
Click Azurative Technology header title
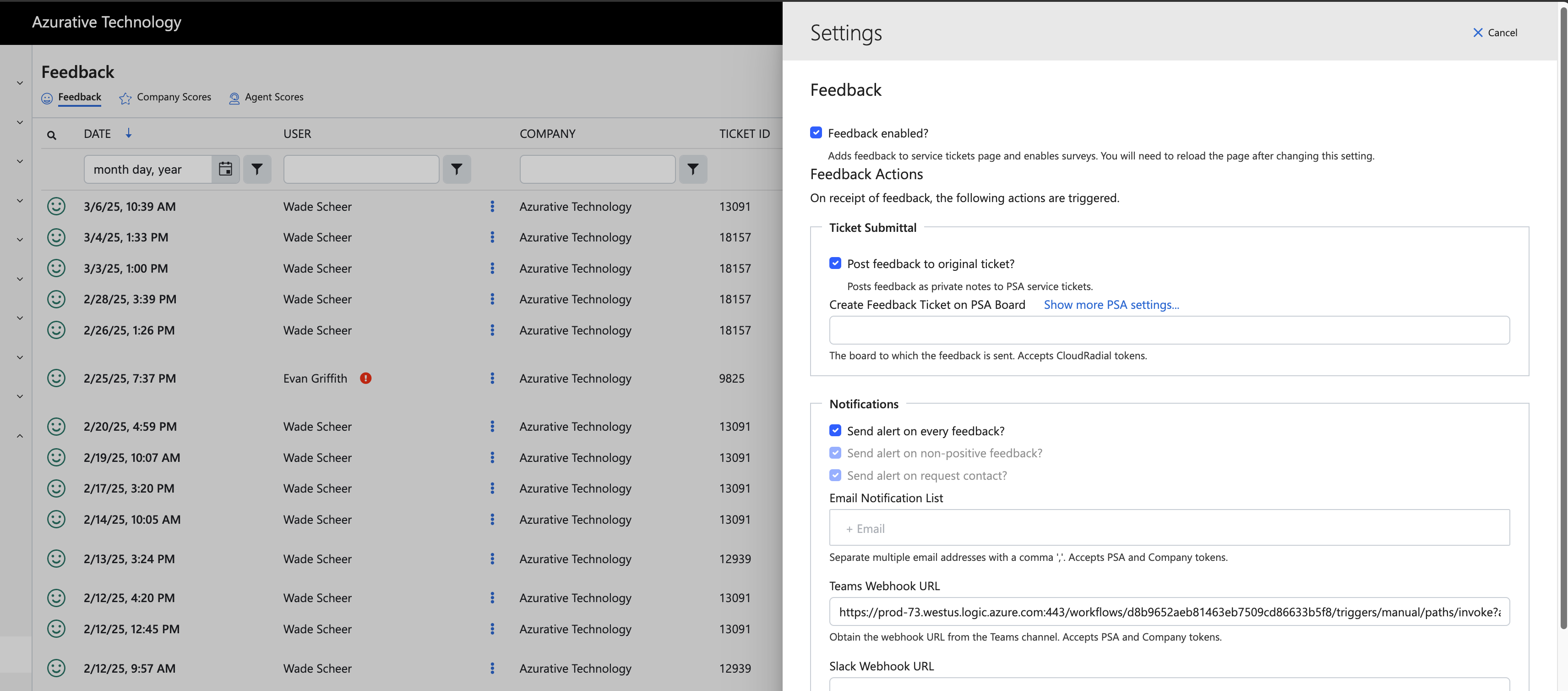click(x=107, y=22)
